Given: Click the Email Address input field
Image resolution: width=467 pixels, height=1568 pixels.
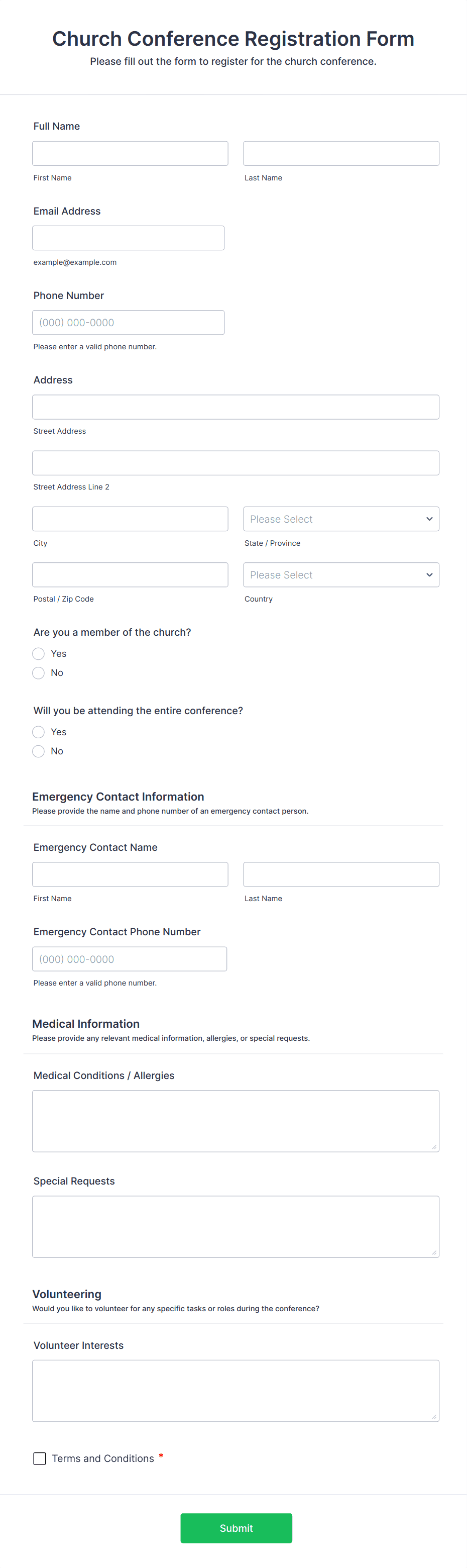Looking at the screenshot, I should point(128,237).
